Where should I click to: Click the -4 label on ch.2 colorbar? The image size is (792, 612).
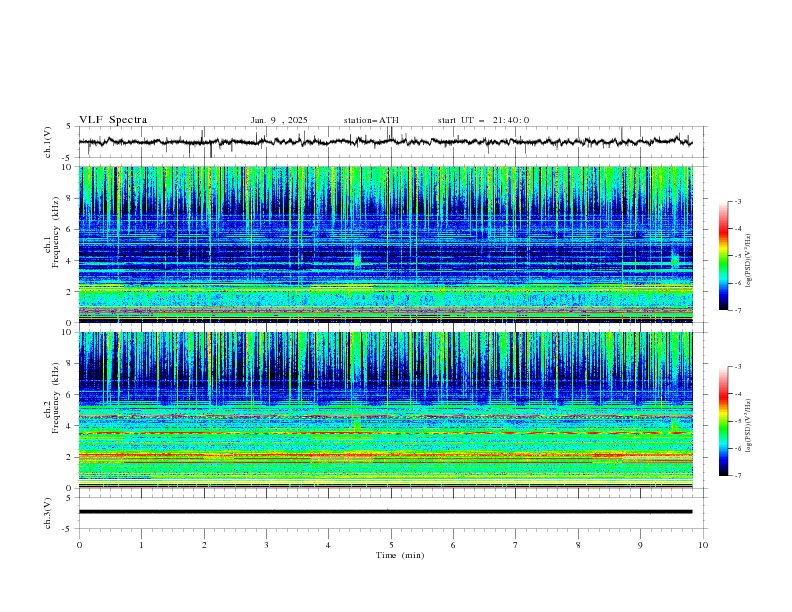[737, 394]
